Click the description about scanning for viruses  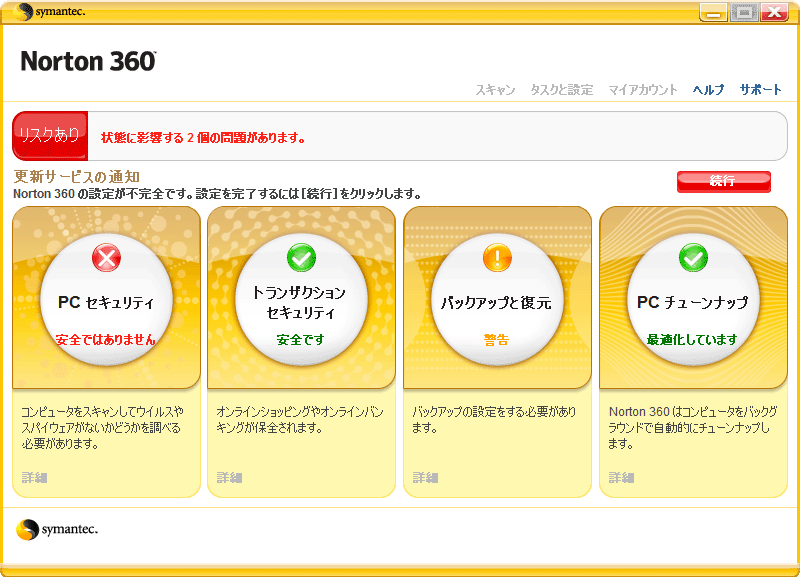pos(102,428)
